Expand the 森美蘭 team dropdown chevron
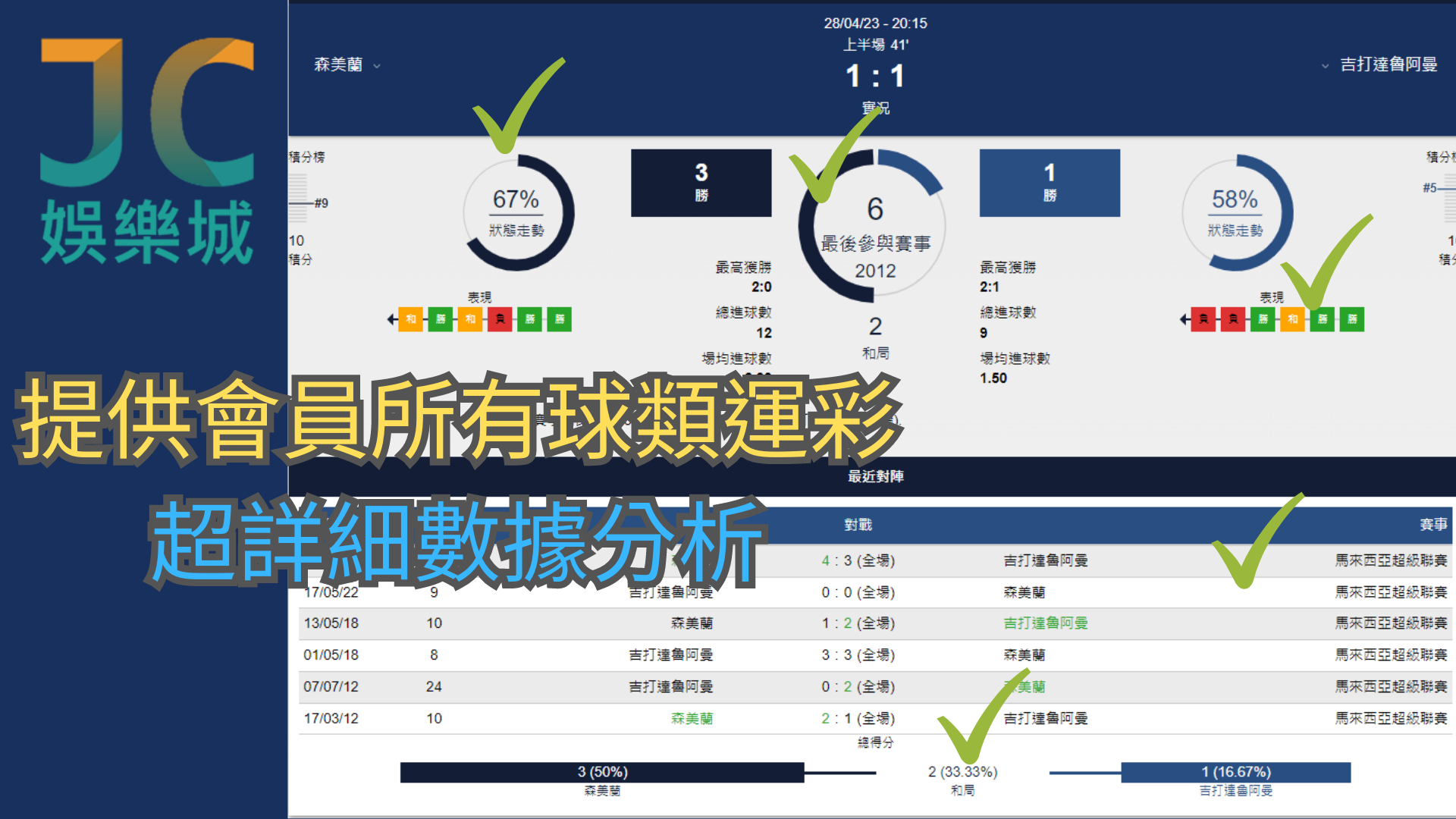 click(x=377, y=66)
